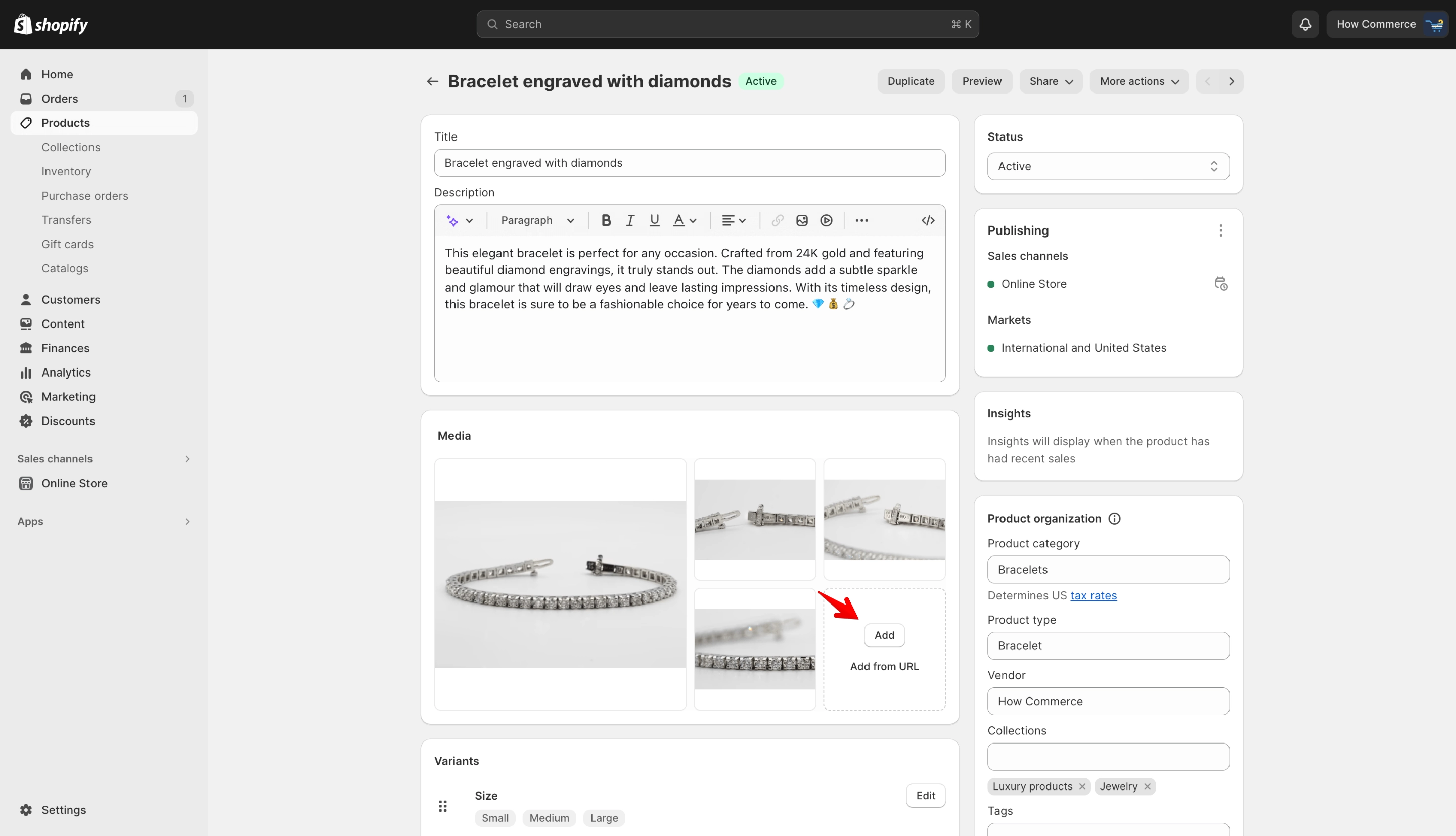Open the Share dropdown

pyautogui.click(x=1051, y=81)
